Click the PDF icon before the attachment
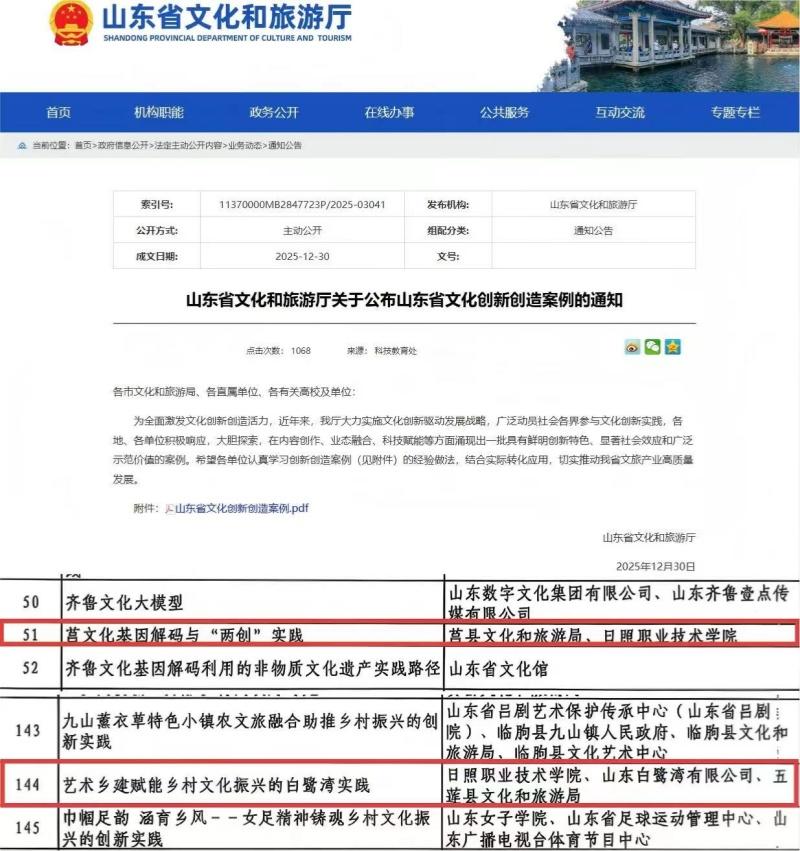This screenshot has width=800, height=851. pyautogui.click(x=168, y=508)
